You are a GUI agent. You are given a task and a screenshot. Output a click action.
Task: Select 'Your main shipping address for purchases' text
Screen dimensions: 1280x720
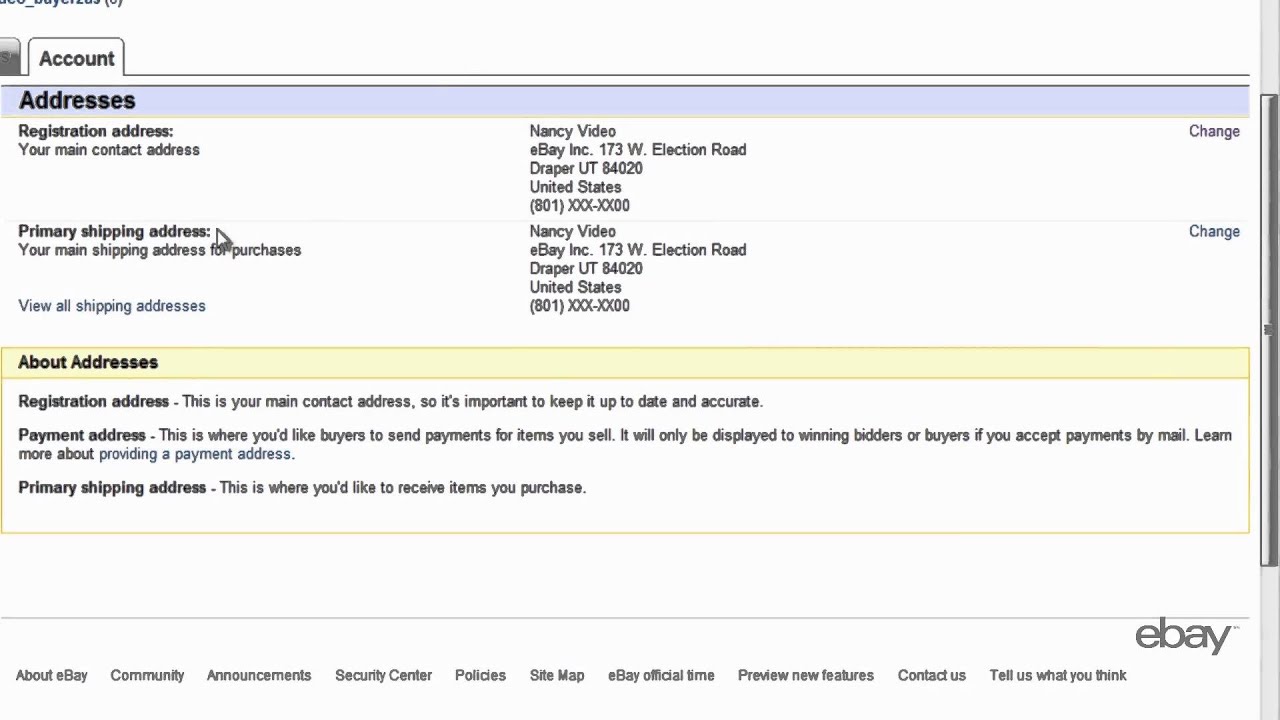coord(160,250)
